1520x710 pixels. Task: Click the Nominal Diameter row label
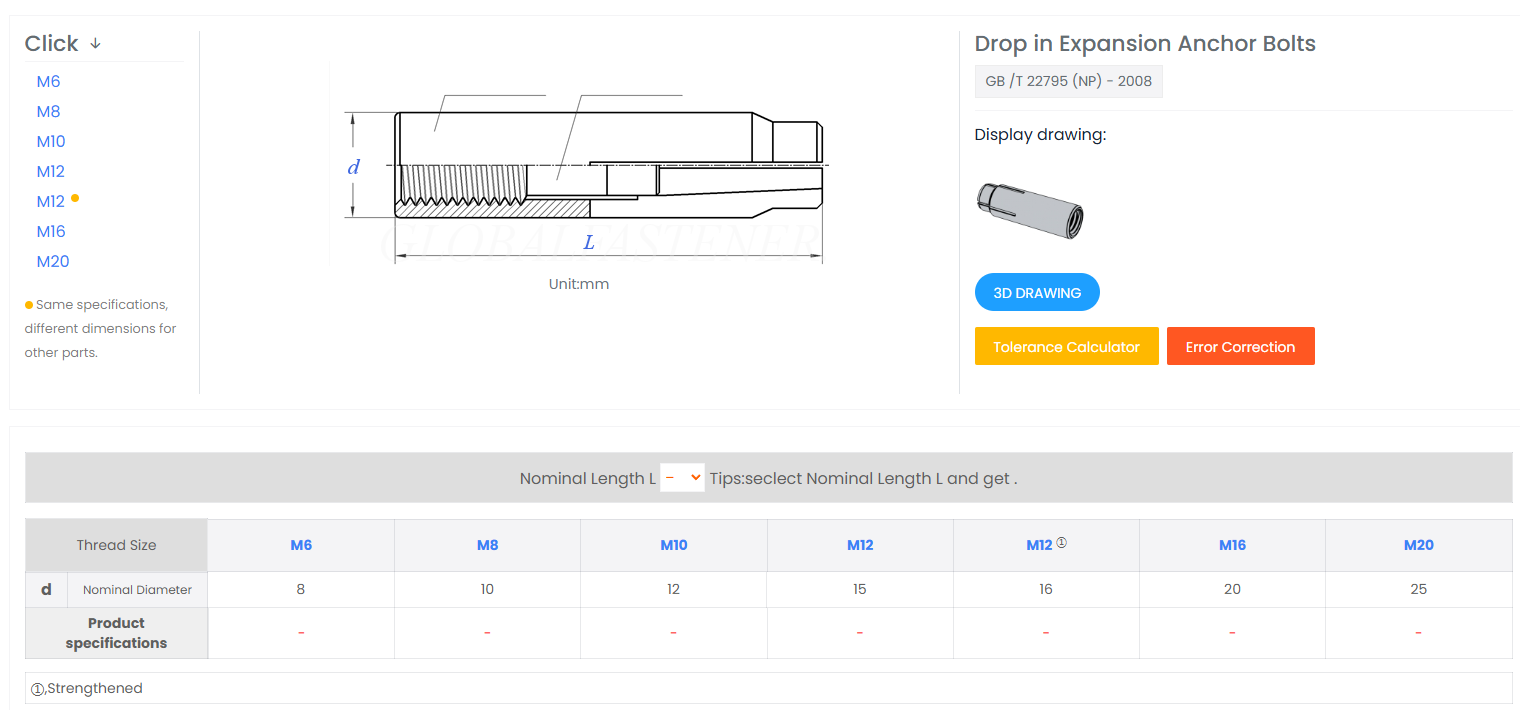pos(137,590)
